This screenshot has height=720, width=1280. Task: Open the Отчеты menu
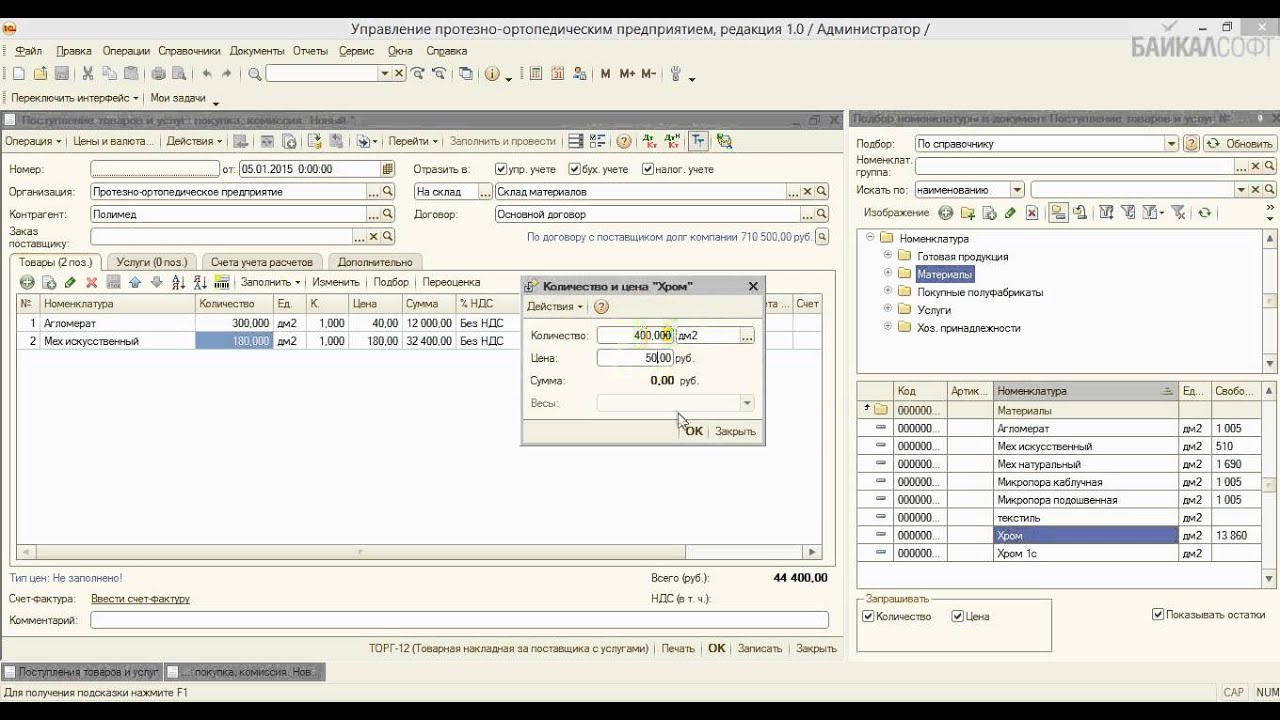(x=310, y=51)
